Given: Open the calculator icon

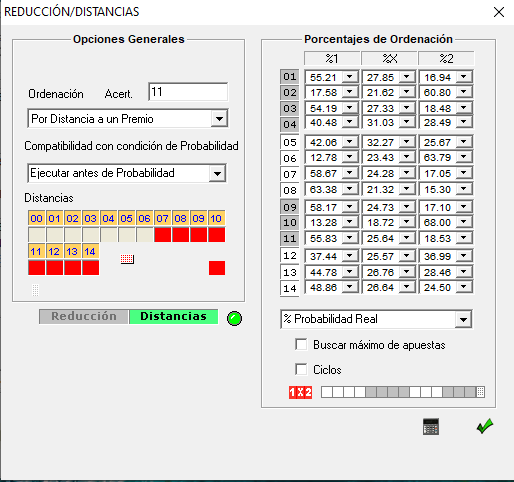Looking at the screenshot, I should click(x=431, y=426).
